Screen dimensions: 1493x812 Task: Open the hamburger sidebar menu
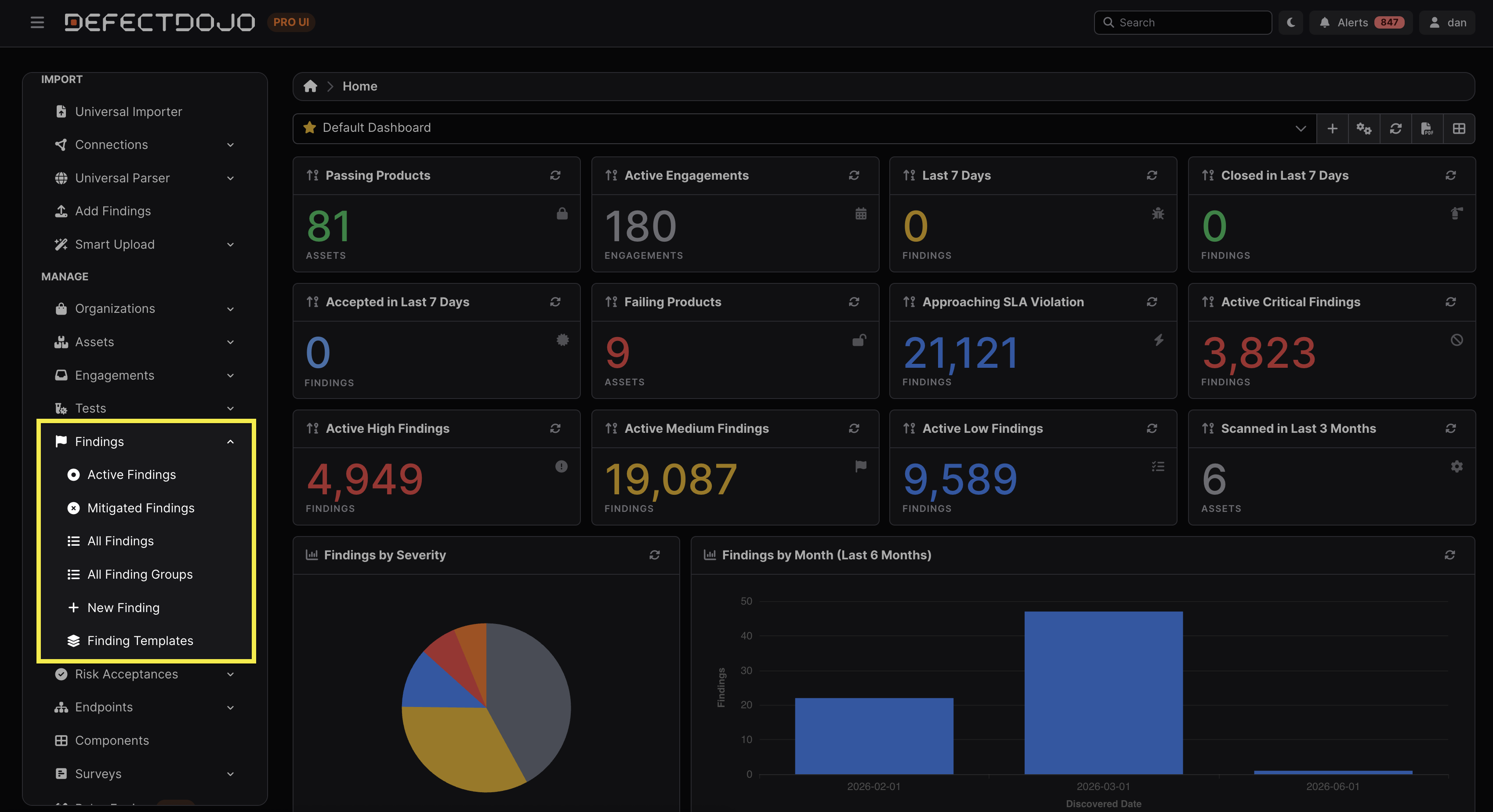tap(38, 22)
